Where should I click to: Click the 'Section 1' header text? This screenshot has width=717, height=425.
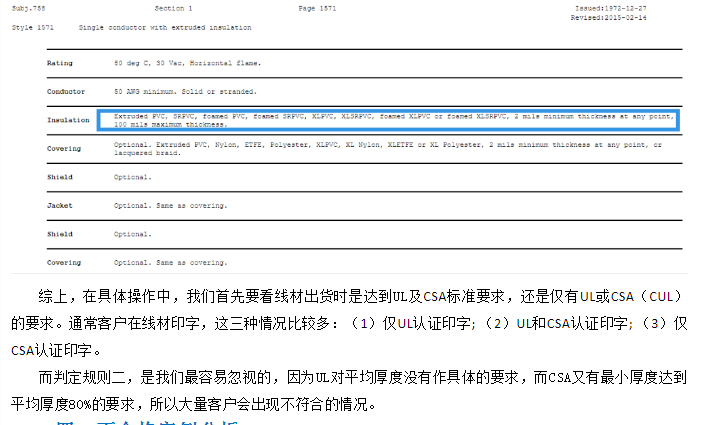(x=174, y=7)
